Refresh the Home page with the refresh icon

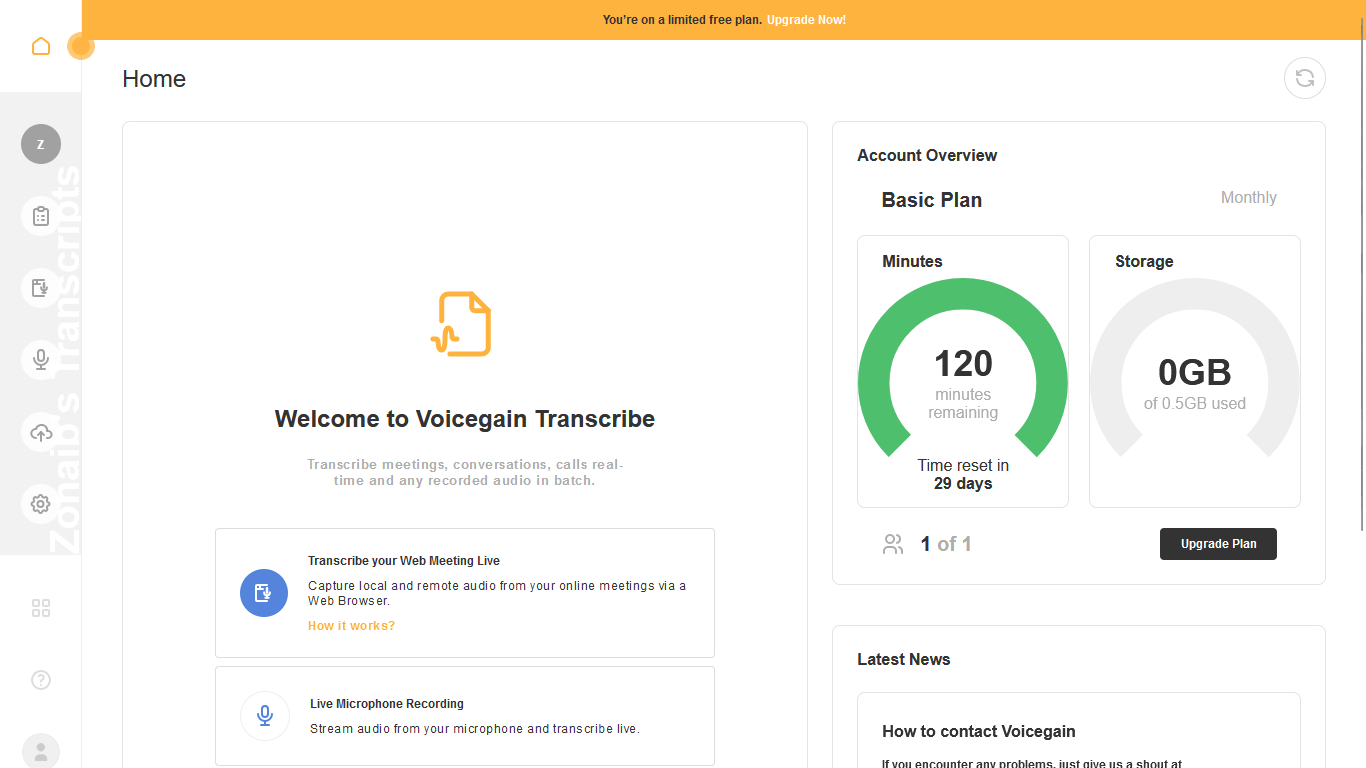click(1304, 78)
